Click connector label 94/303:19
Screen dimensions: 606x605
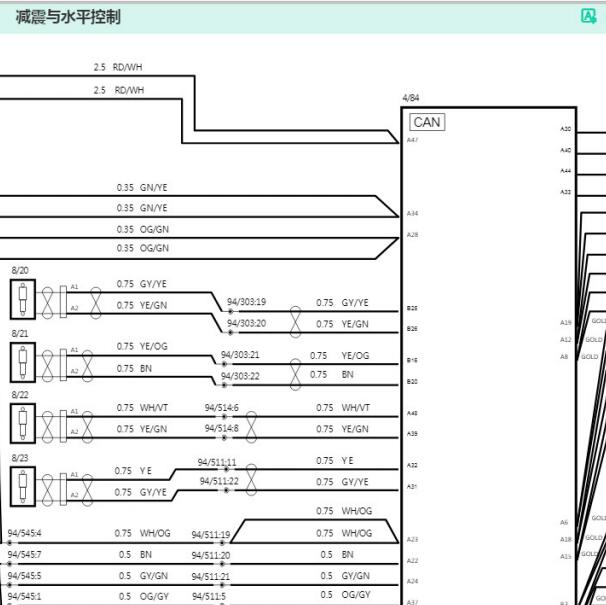(x=247, y=302)
